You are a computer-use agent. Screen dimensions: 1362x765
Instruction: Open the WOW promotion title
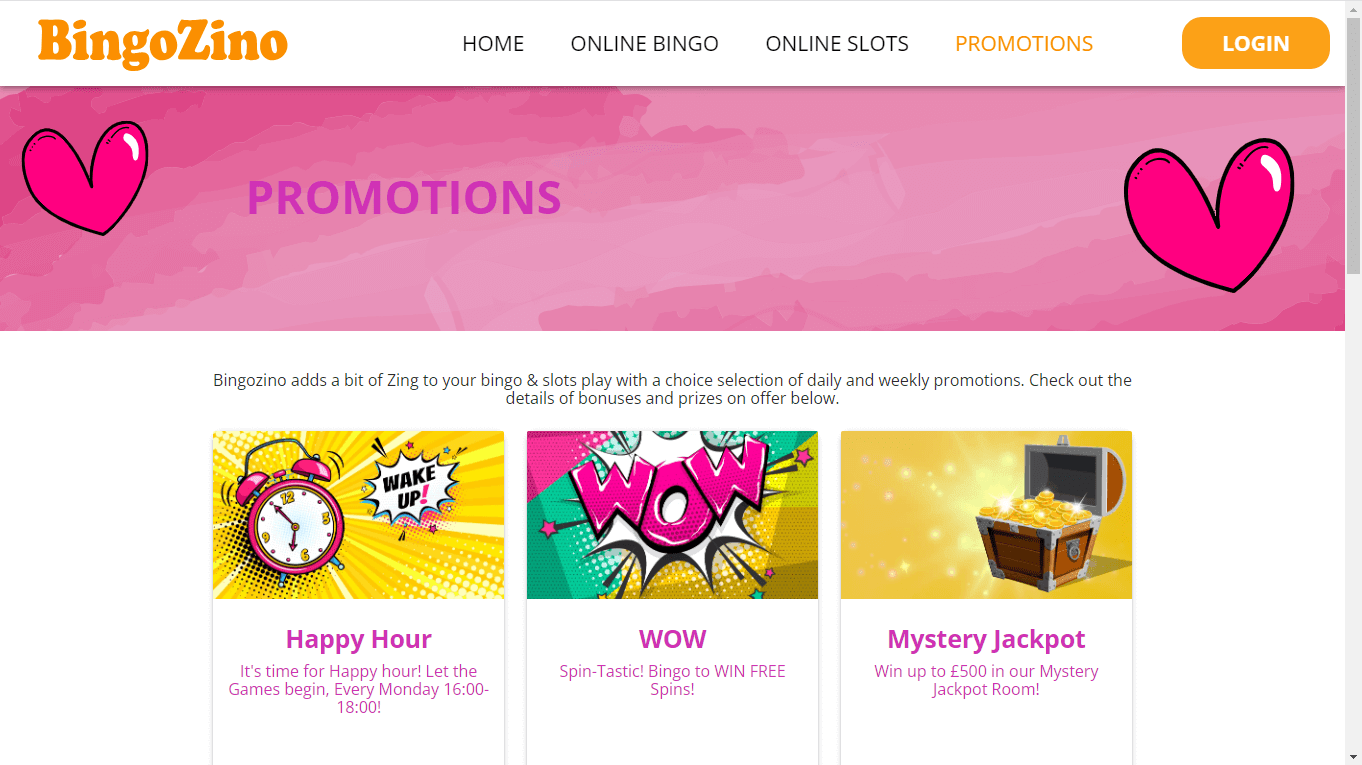[673, 639]
